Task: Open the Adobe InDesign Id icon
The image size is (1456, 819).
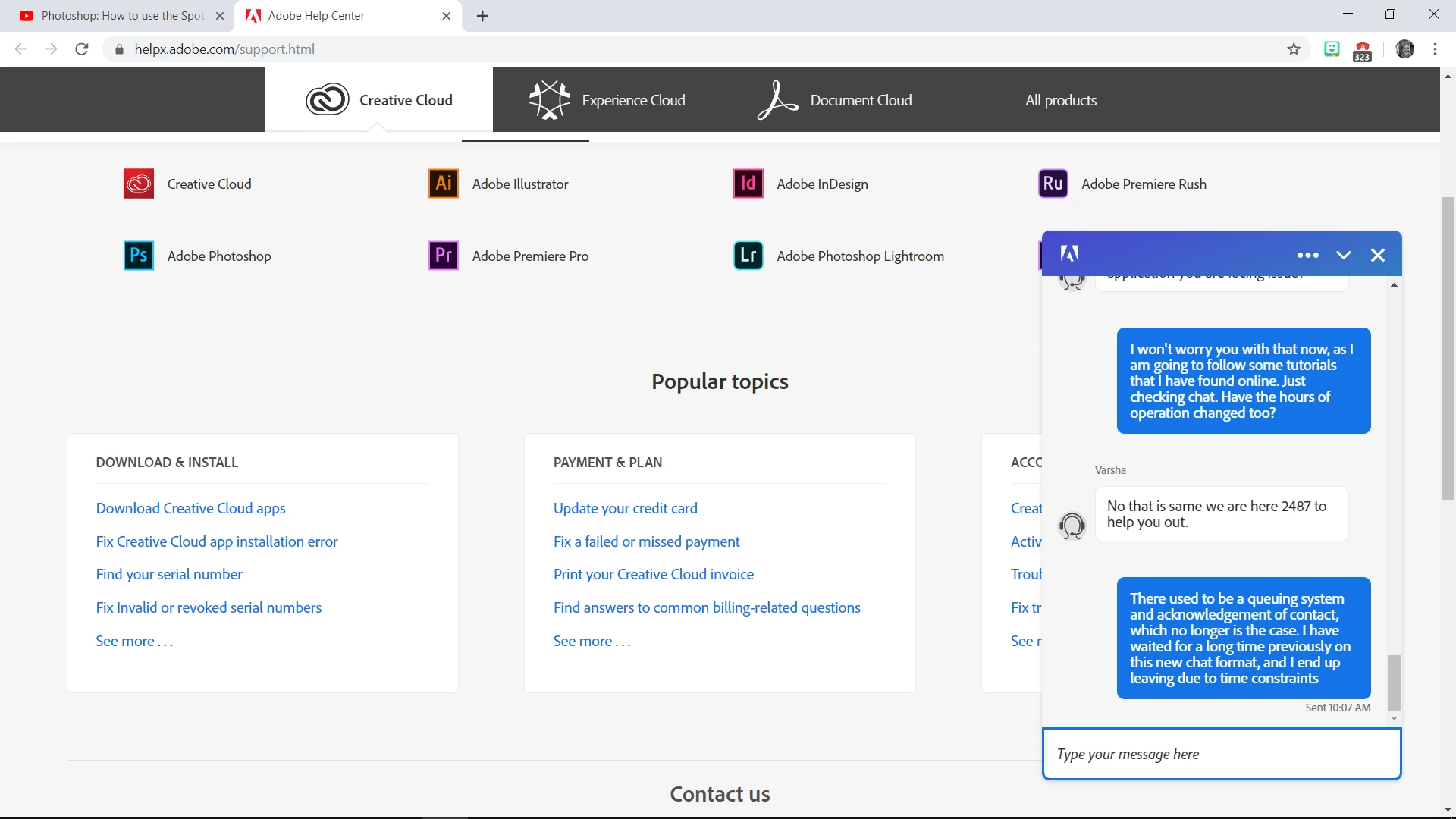Action: click(x=748, y=184)
